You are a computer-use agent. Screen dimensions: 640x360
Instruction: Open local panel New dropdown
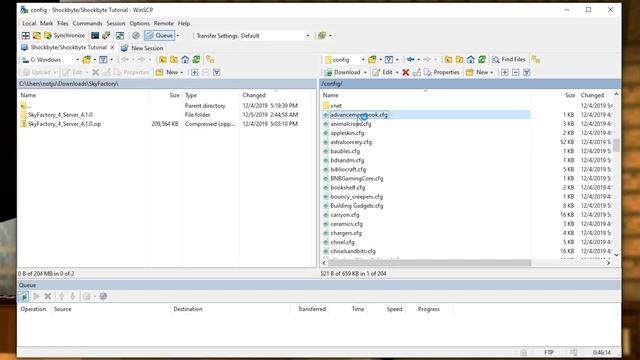coord(169,72)
